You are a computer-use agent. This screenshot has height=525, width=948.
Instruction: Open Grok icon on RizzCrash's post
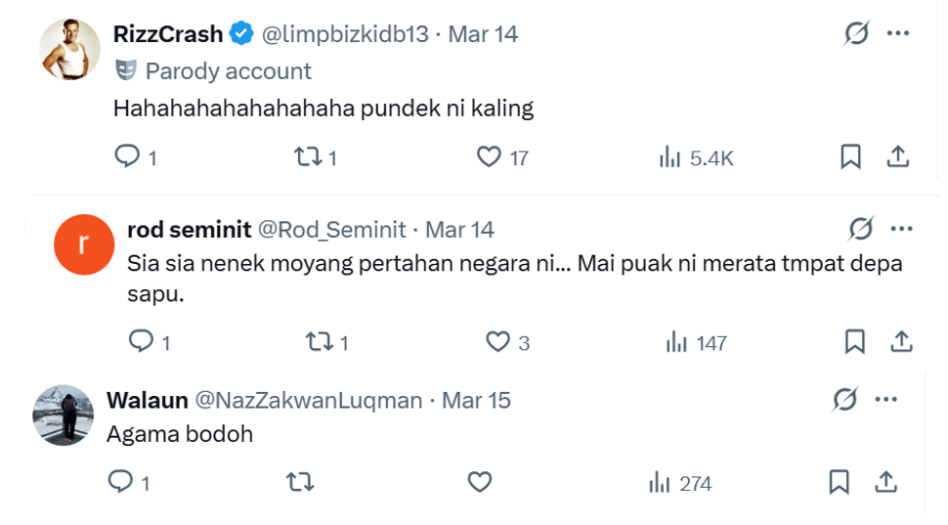(x=856, y=34)
